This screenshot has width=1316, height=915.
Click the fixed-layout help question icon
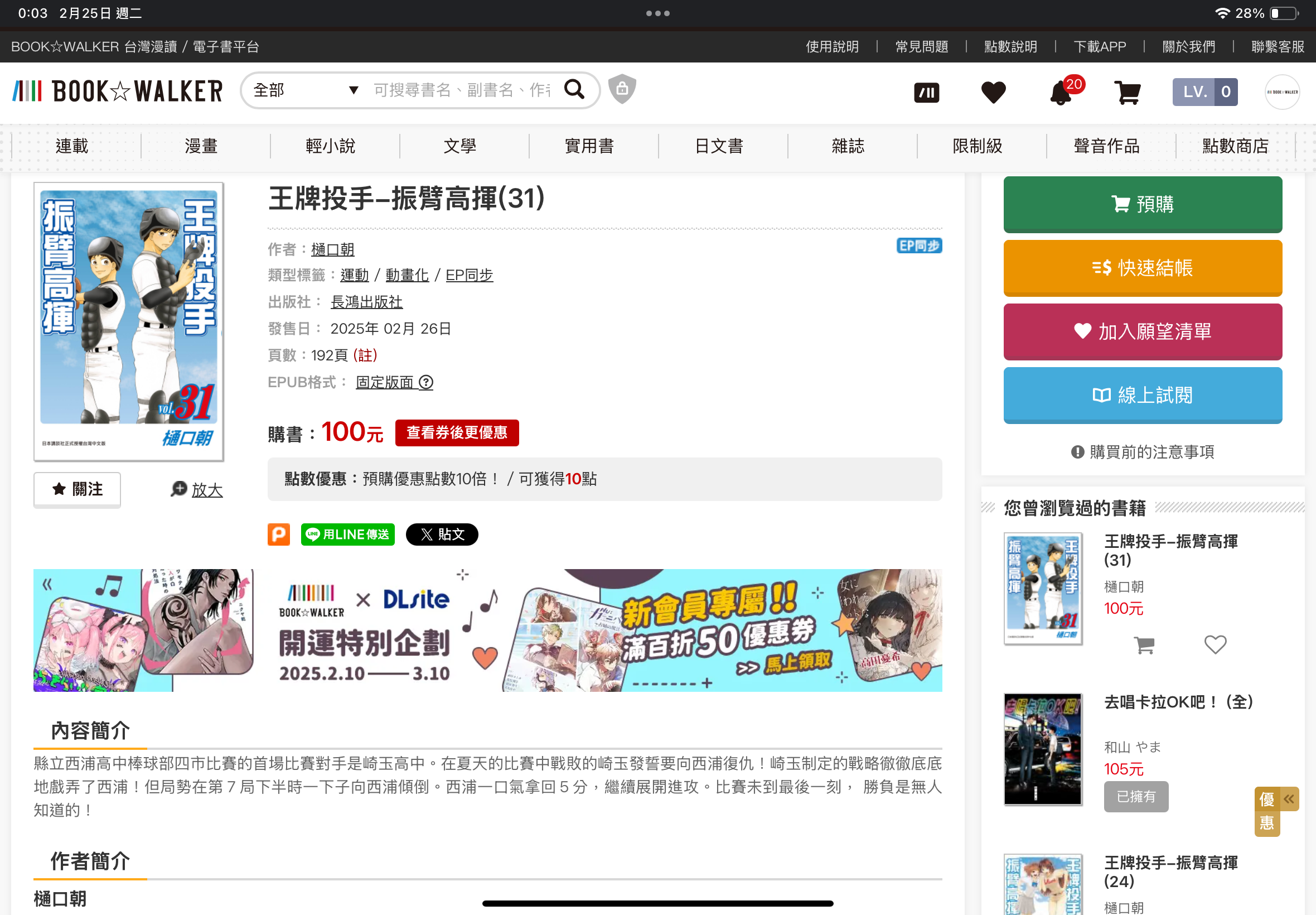(425, 382)
